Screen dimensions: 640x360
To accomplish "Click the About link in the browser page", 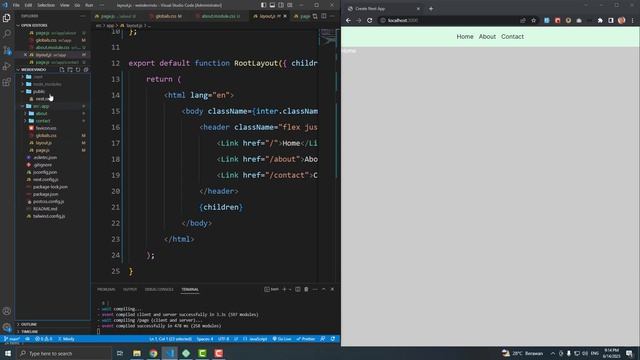I will [487, 37].
